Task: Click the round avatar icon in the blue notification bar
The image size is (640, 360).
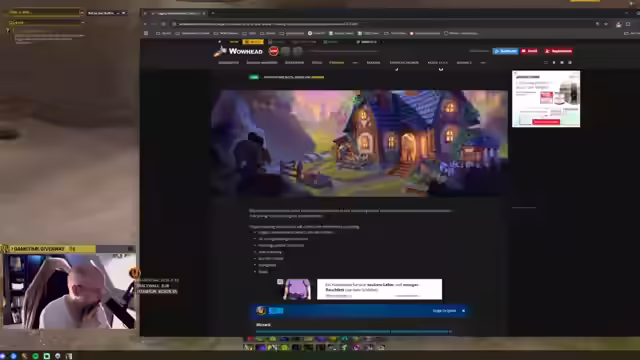Action: pyautogui.click(x=261, y=311)
